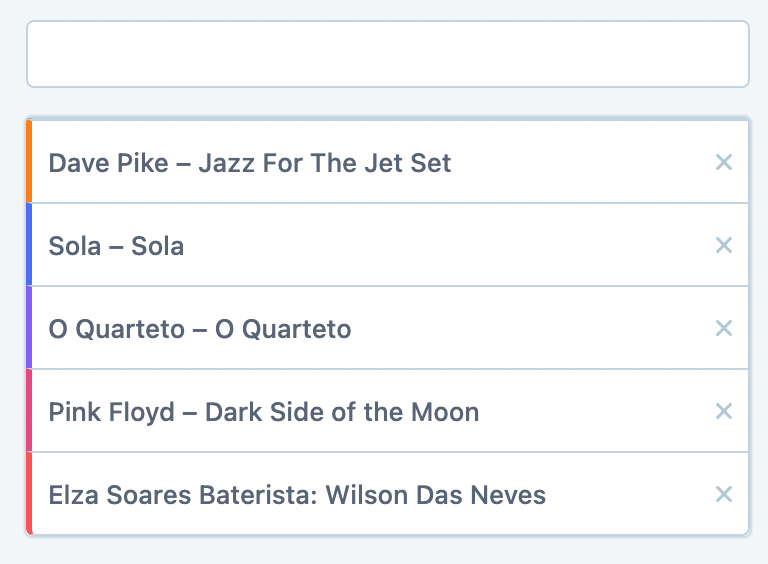The width and height of the screenshot is (768, 564).
Task: Click the empty text input field
Action: tap(387, 54)
